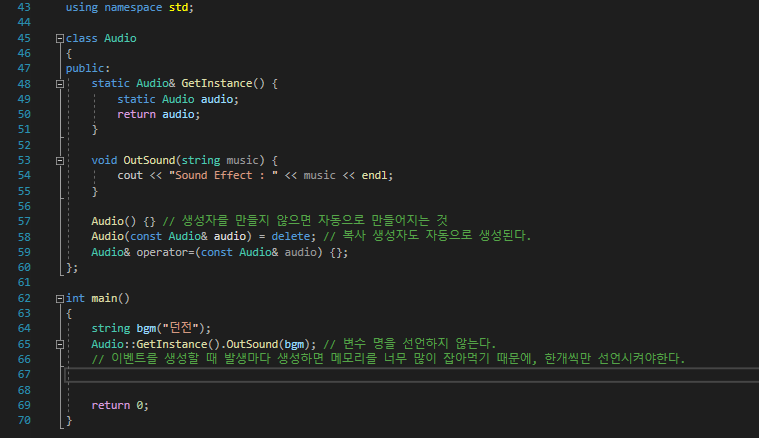Screen dimensions: 759x438
Task: Click 'return audio;' on line 50
Action: [x=159, y=114]
